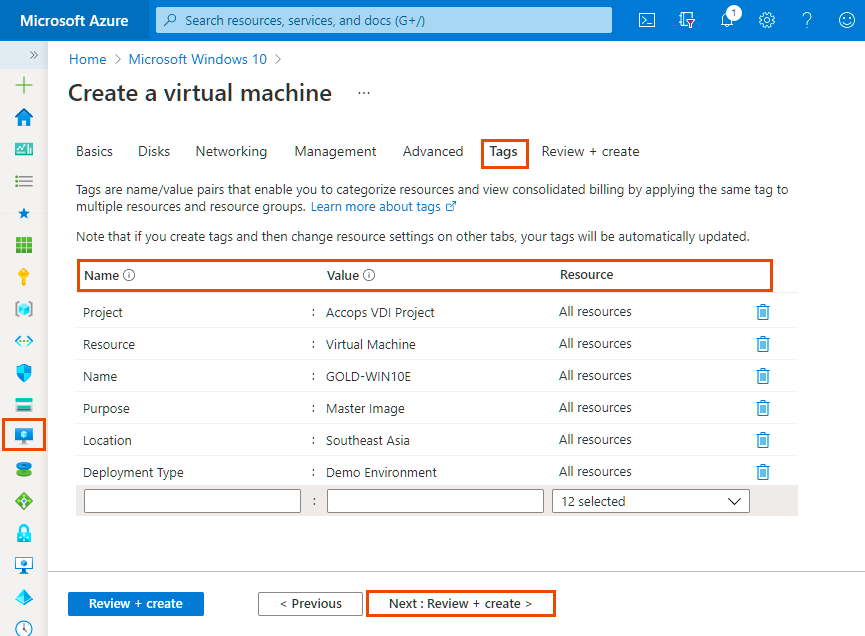This screenshot has width=865, height=636.
Task: Go to Home breadcrumb link
Action: point(88,59)
